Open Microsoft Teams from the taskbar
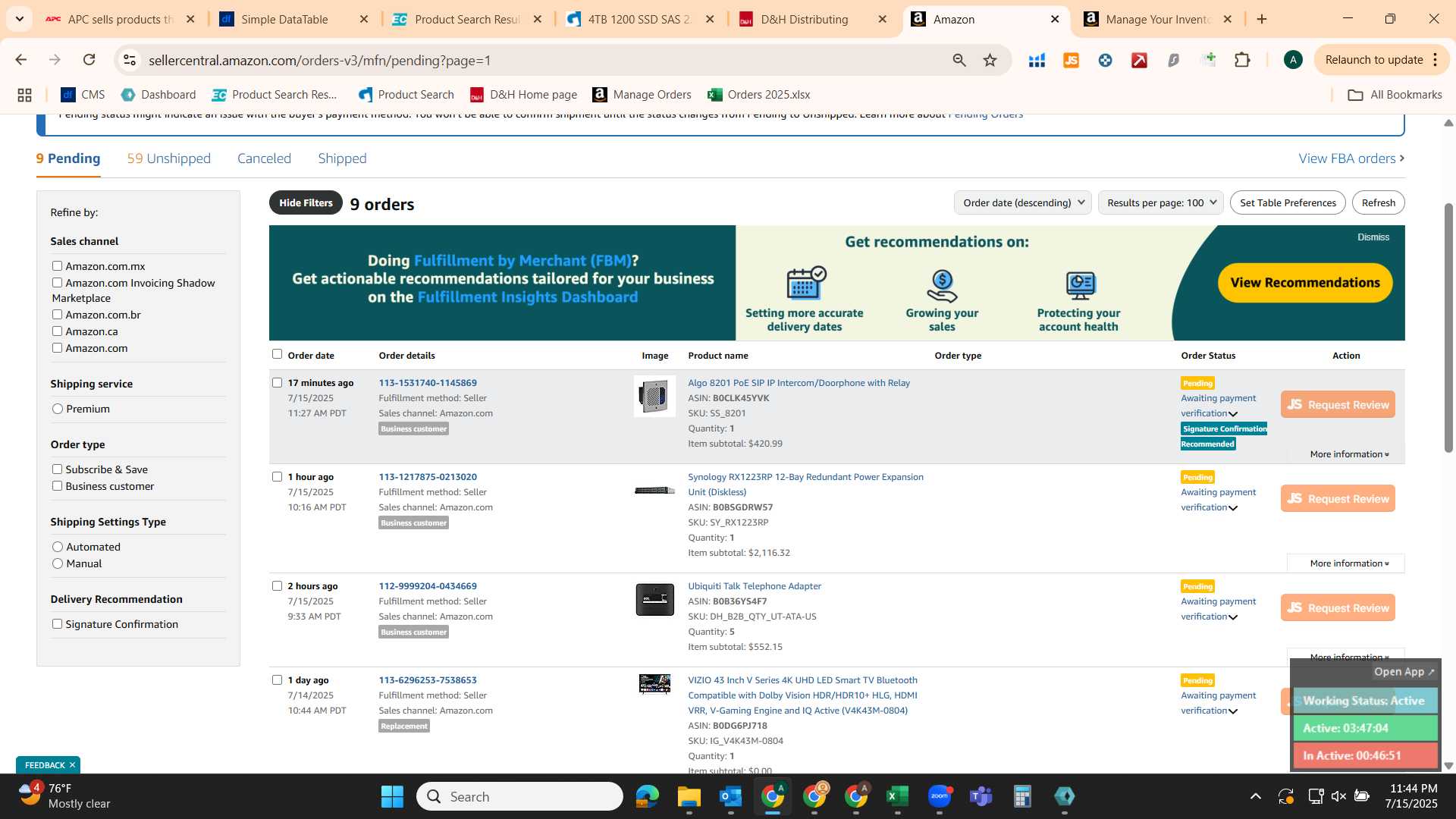The width and height of the screenshot is (1456, 819). [981, 796]
